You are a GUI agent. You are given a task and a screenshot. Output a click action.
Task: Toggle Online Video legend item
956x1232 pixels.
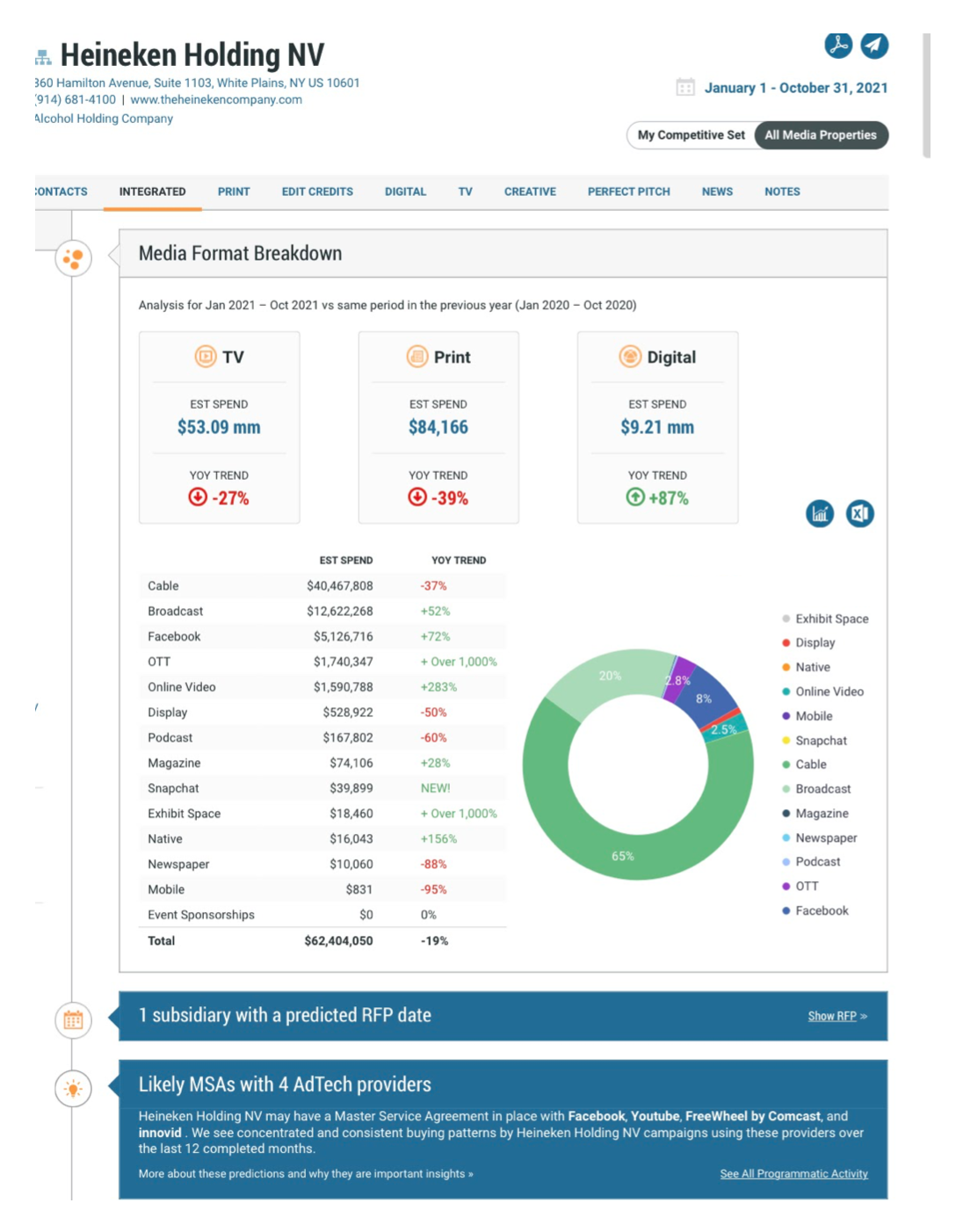click(x=822, y=692)
